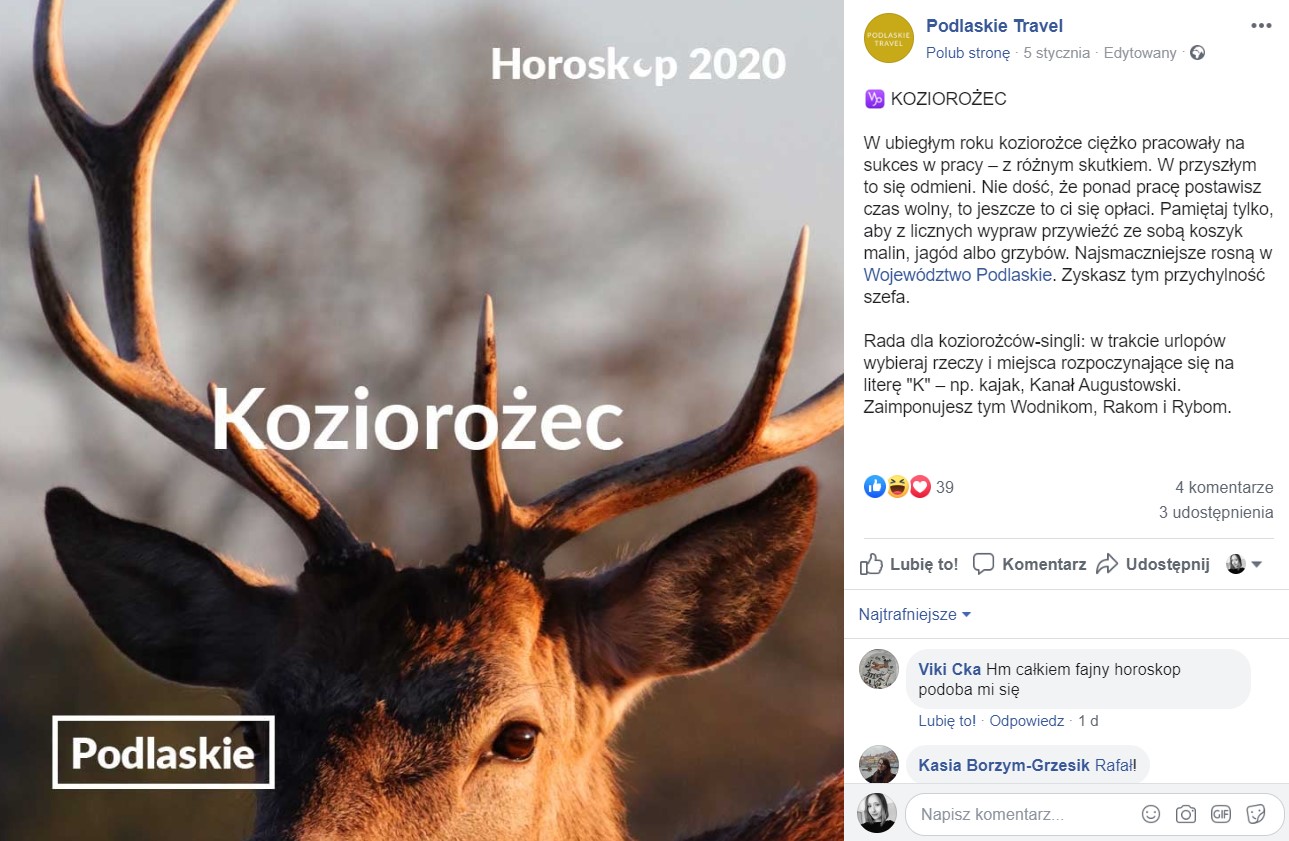Open the emoji picker in comment box

[x=1151, y=814]
